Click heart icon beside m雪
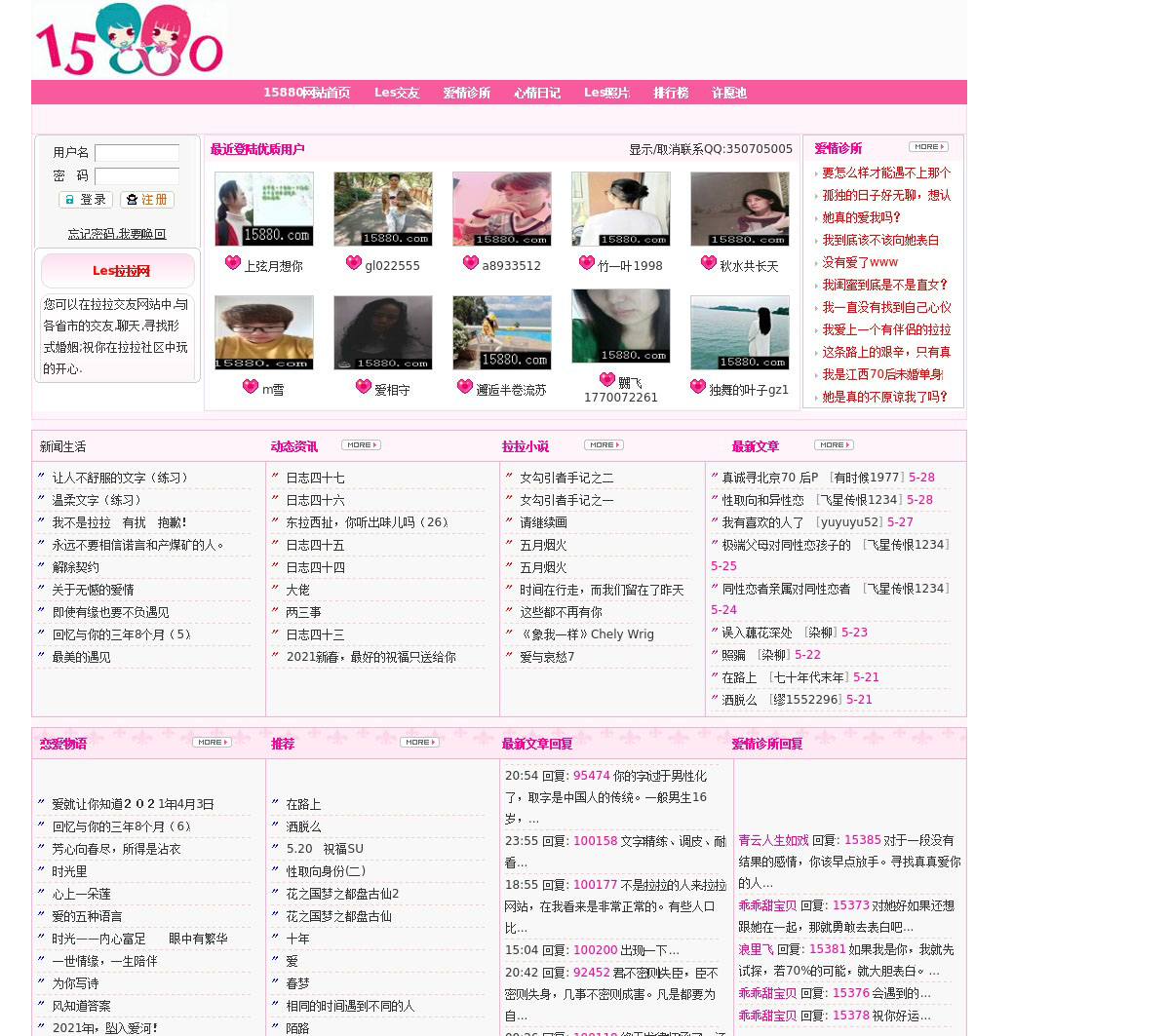The width and height of the screenshot is (1170, 1036). point(251,387)
